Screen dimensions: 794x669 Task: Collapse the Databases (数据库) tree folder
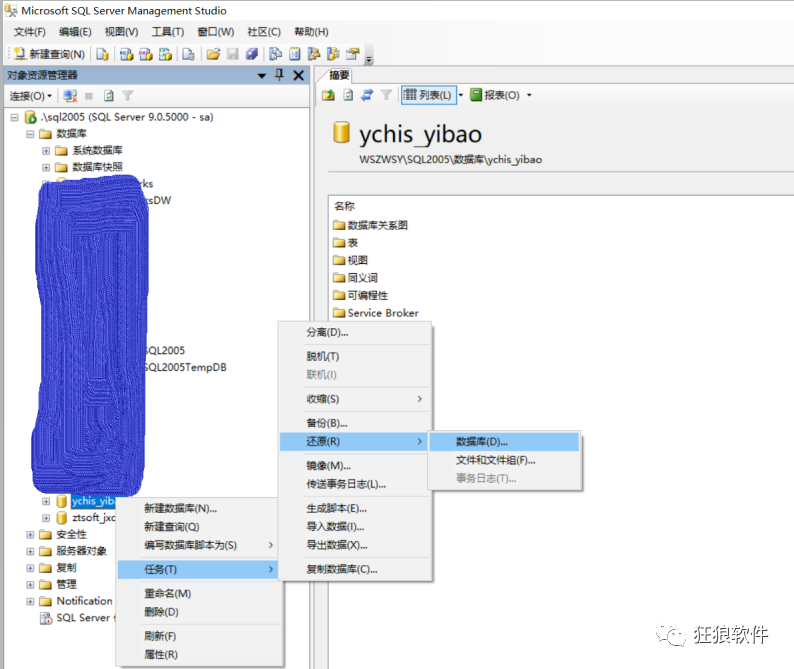pos(30,134)
